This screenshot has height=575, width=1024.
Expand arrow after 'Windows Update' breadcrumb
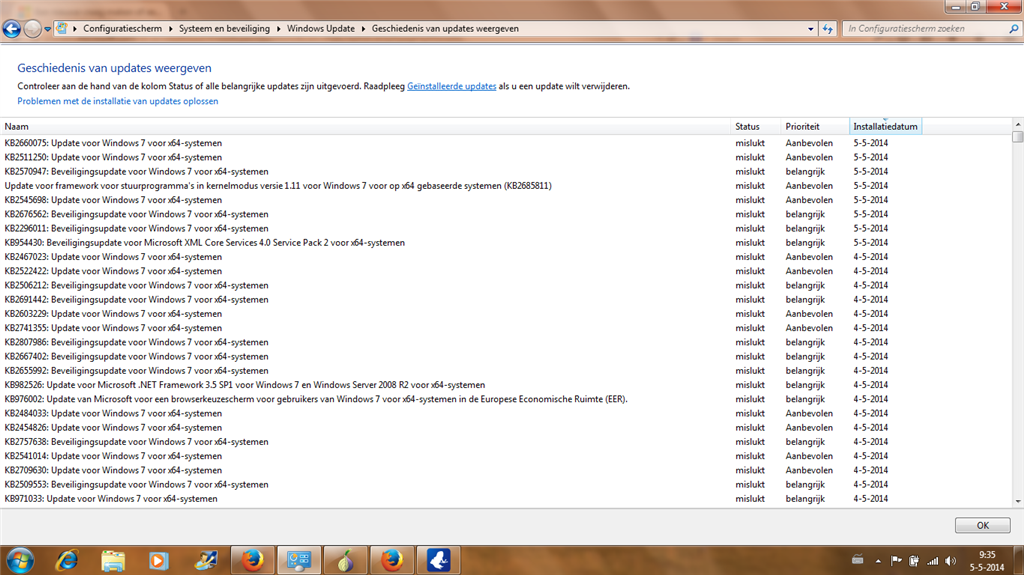pyautogui.click(x=363, y=29)
